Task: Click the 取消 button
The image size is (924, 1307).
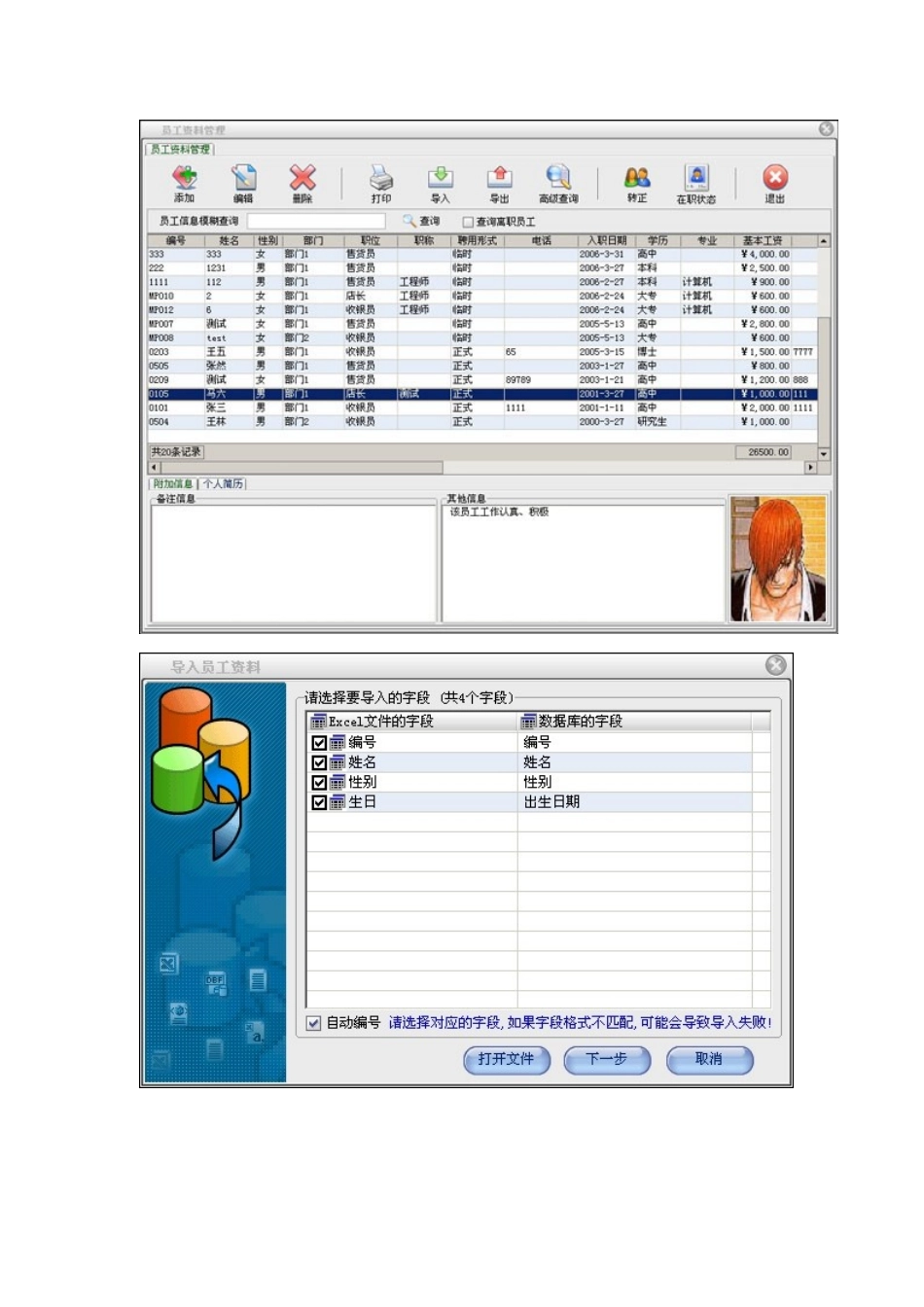Action: pos(709,1059)
